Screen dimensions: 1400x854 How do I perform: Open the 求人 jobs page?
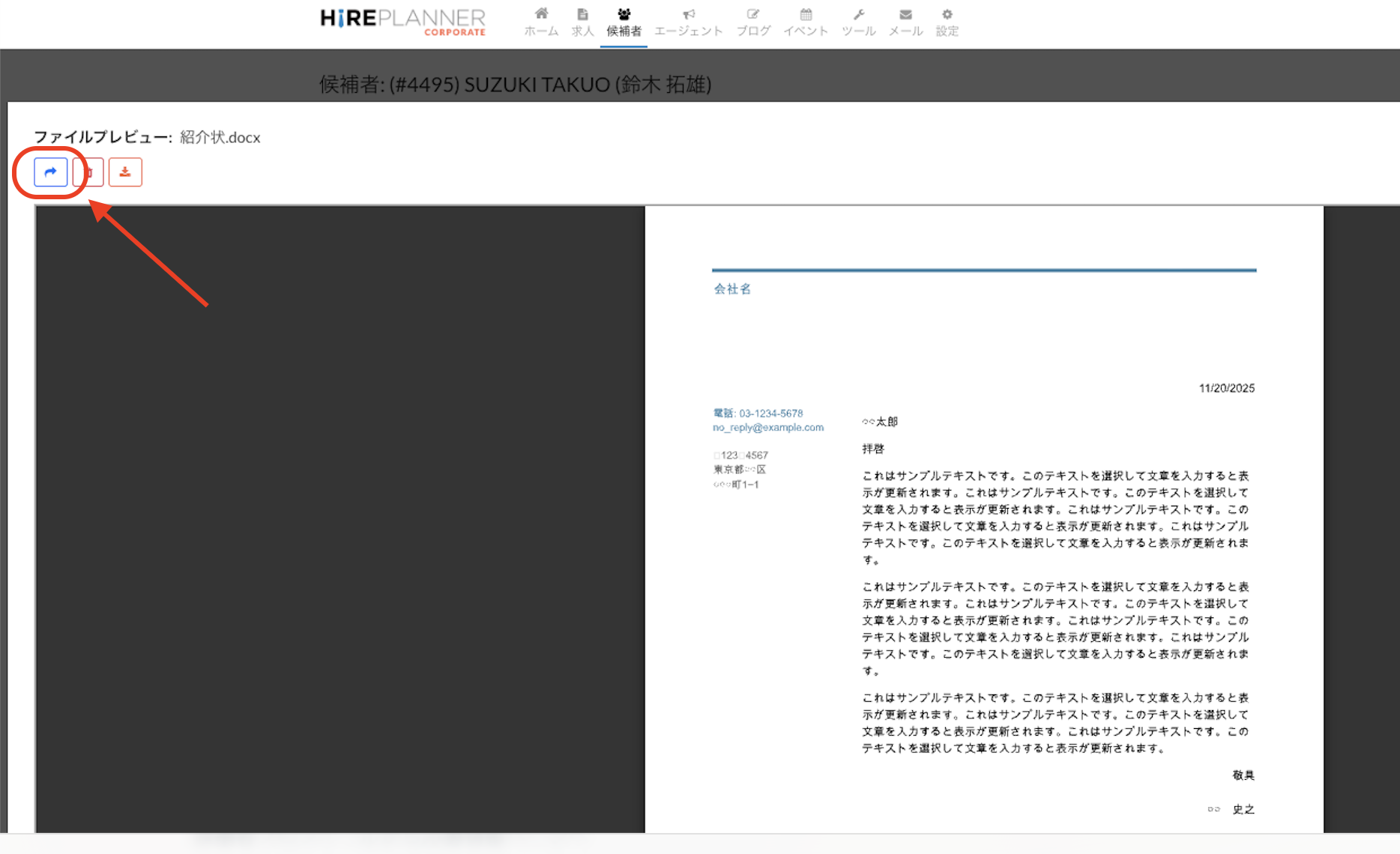point(582,22)
